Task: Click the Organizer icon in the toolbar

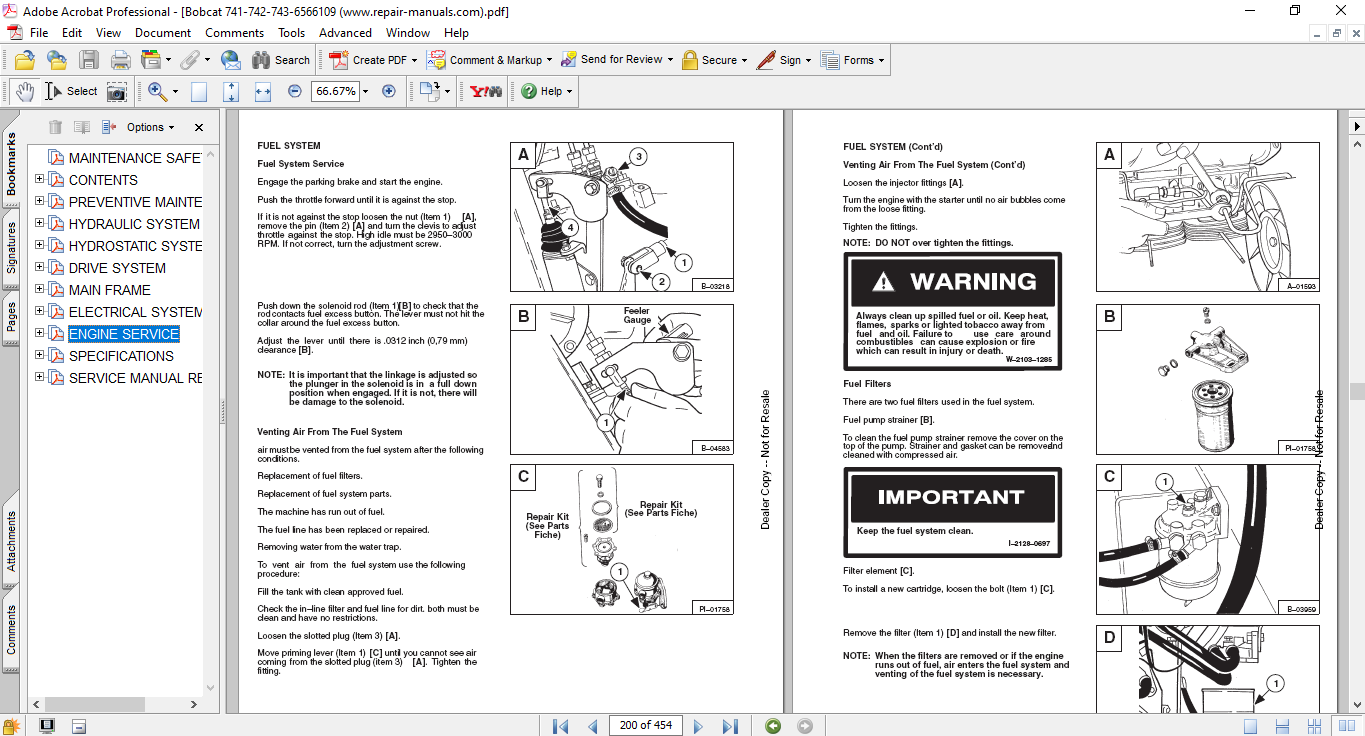Action: [x=152, y=60]
